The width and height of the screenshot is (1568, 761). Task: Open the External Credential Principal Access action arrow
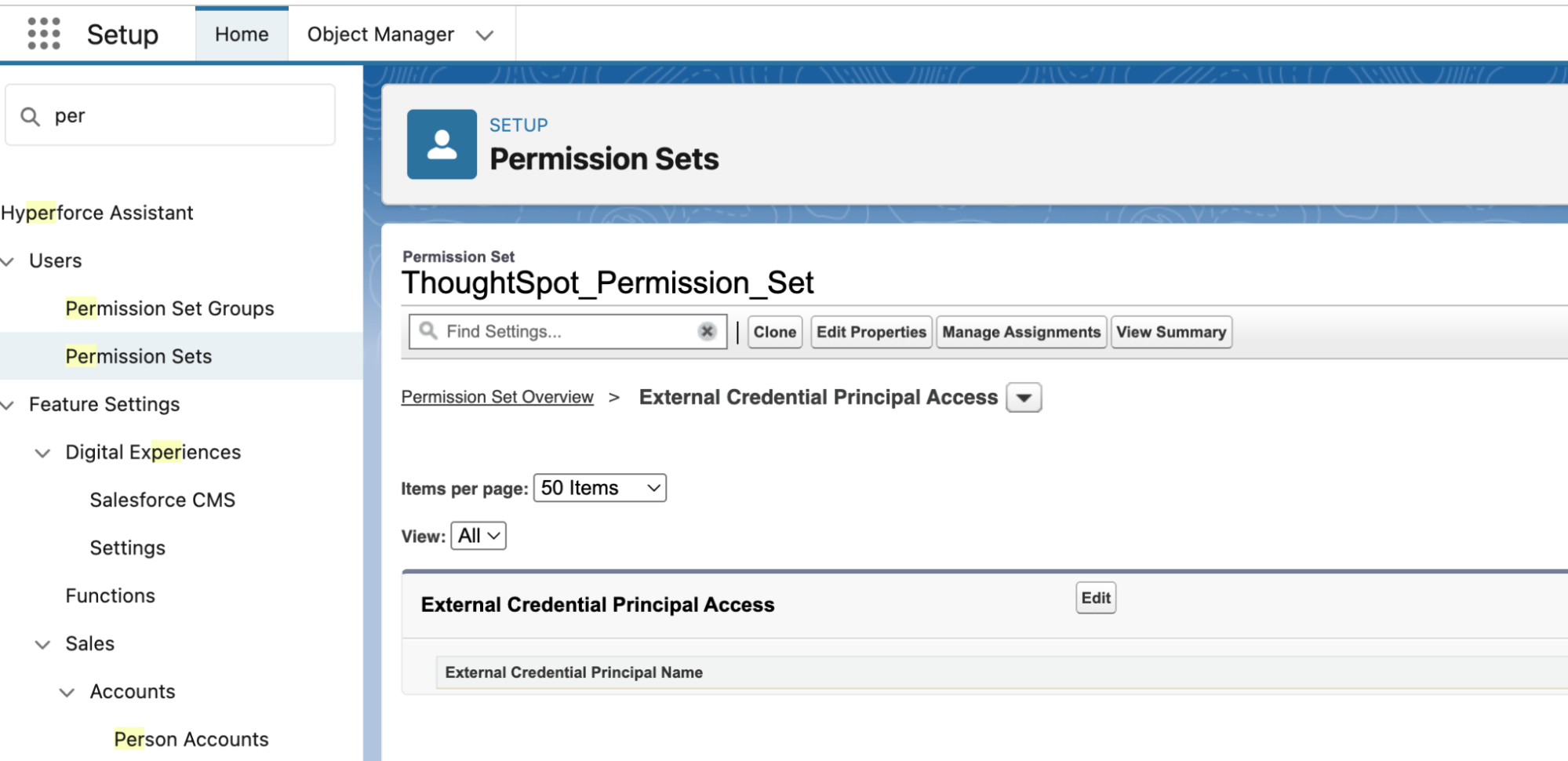pyautogui.click(x=1023, y=397)
